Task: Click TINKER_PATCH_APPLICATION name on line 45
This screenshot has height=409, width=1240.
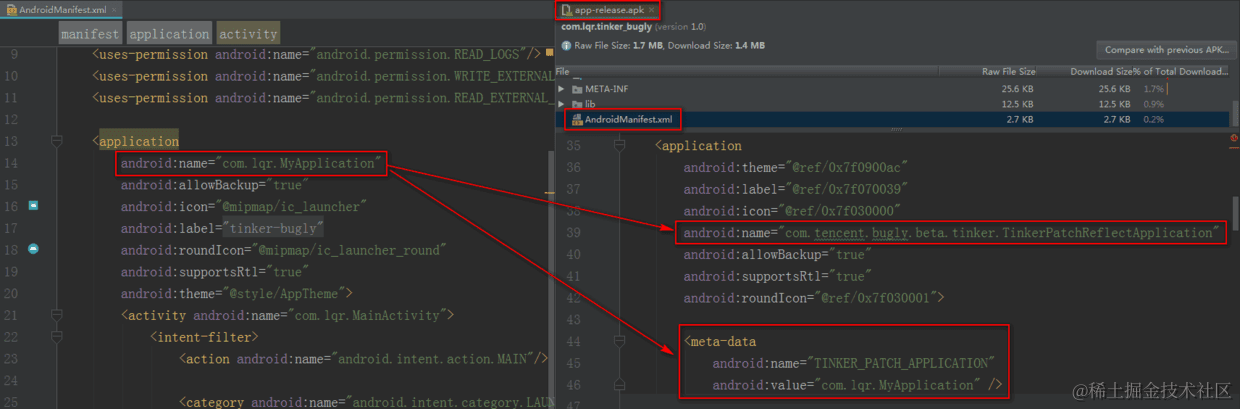Action: tap(854, 363)
